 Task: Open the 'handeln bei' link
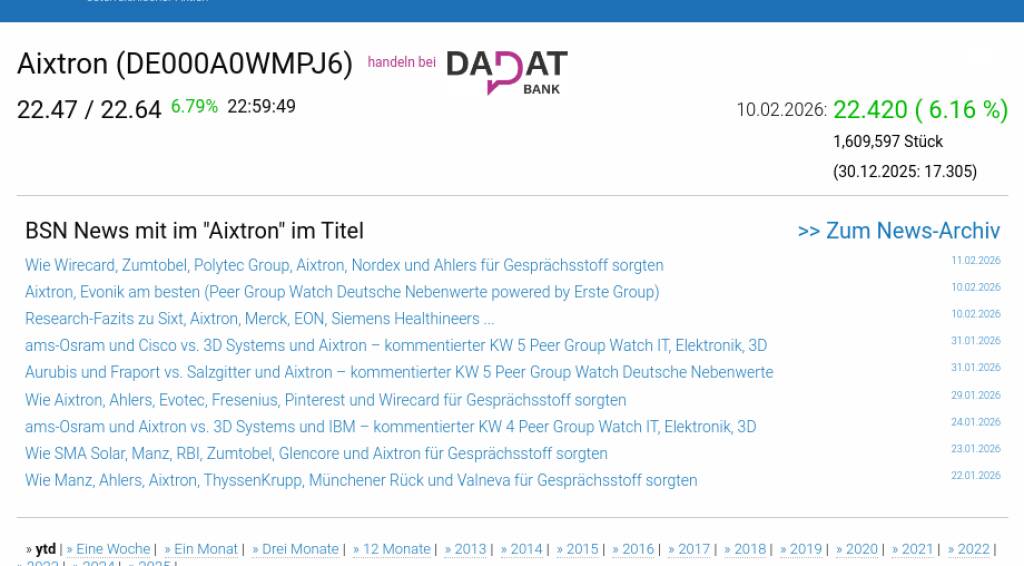[x=401, y=62]
